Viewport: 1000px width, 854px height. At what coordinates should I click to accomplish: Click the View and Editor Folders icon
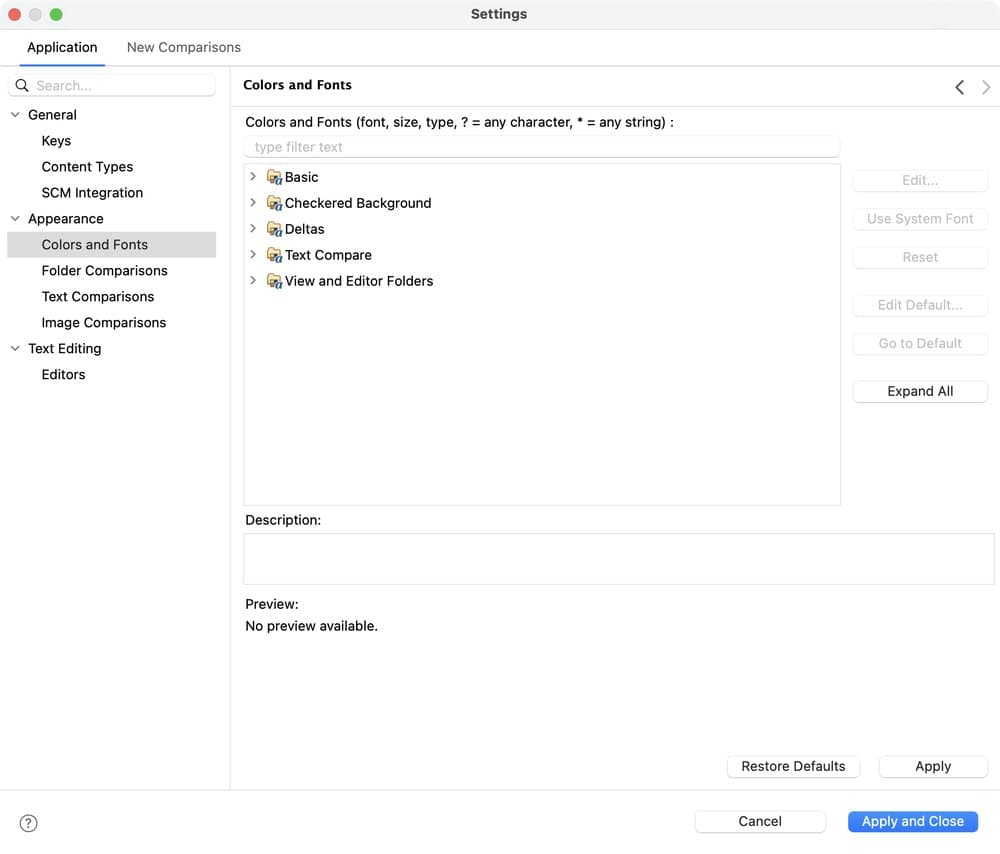[x=274, y=281]
